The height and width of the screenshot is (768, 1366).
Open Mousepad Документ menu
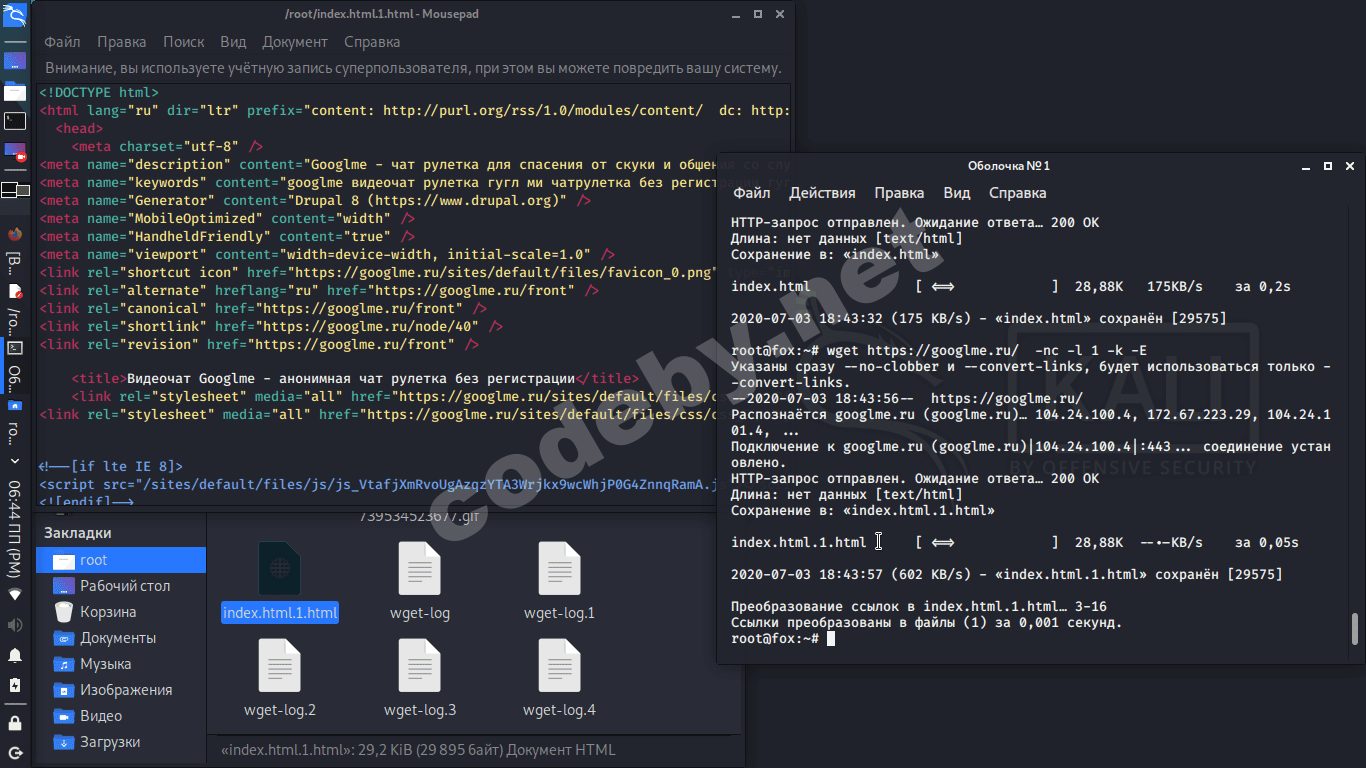coord(295,42)
